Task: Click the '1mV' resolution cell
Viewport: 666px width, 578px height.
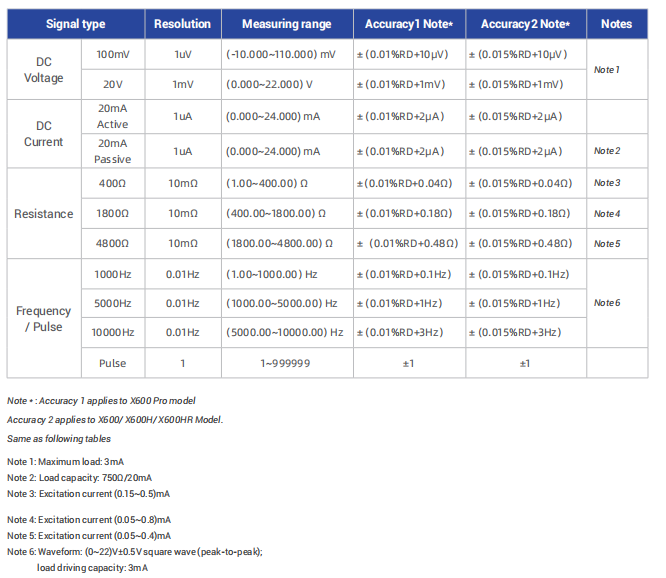Action: point(183,85)
